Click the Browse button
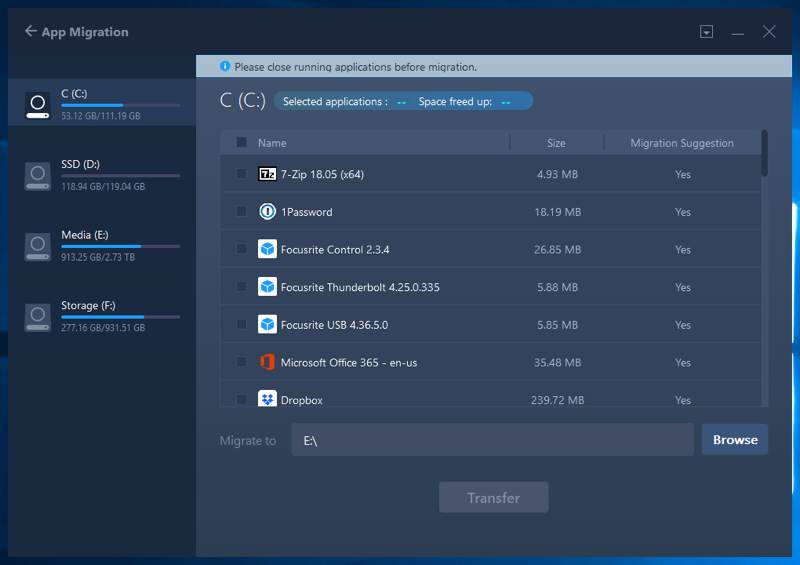The width and height of the screenshot is (800, 565). 735,439
